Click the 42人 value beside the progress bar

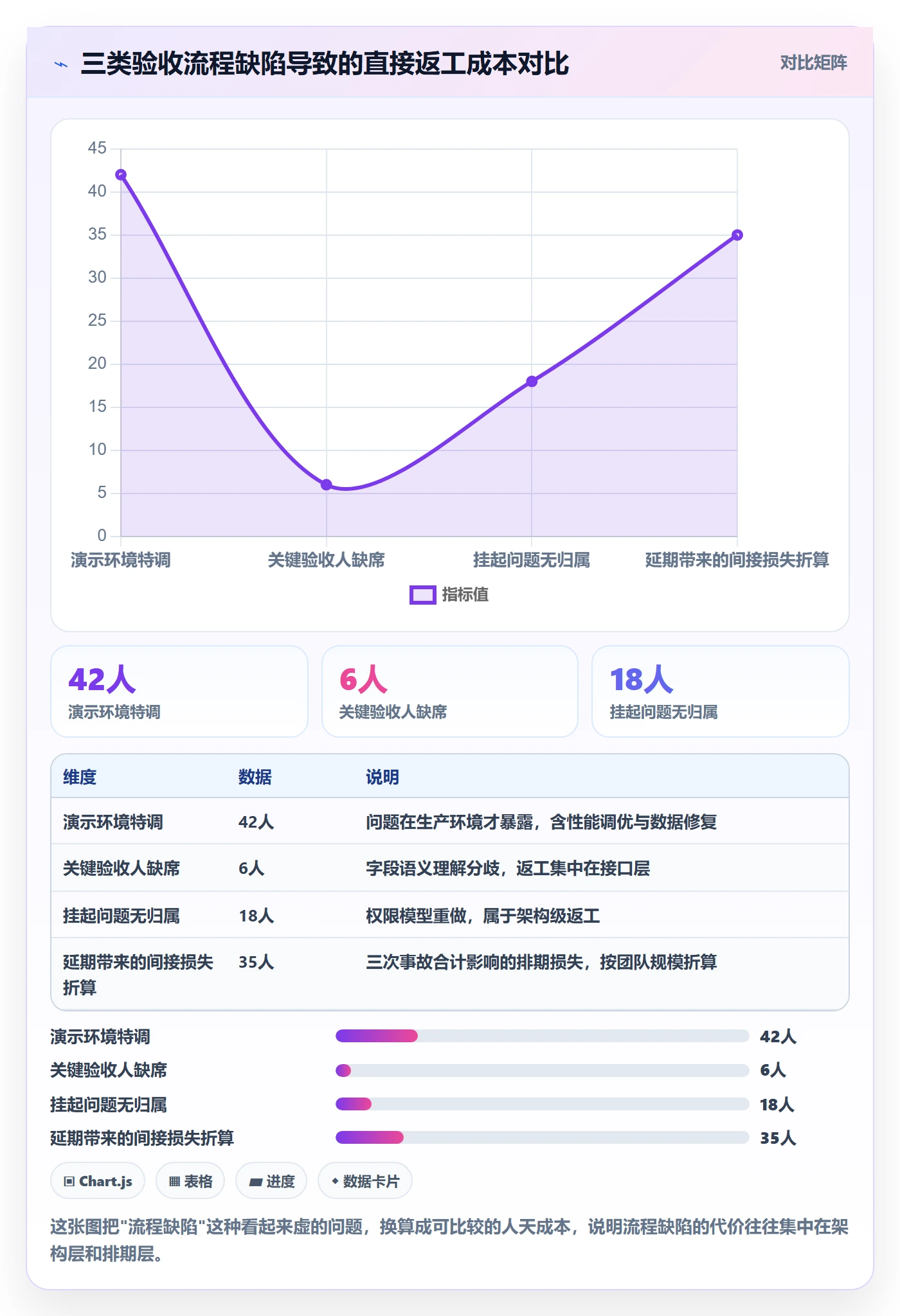click(779, 1036)
